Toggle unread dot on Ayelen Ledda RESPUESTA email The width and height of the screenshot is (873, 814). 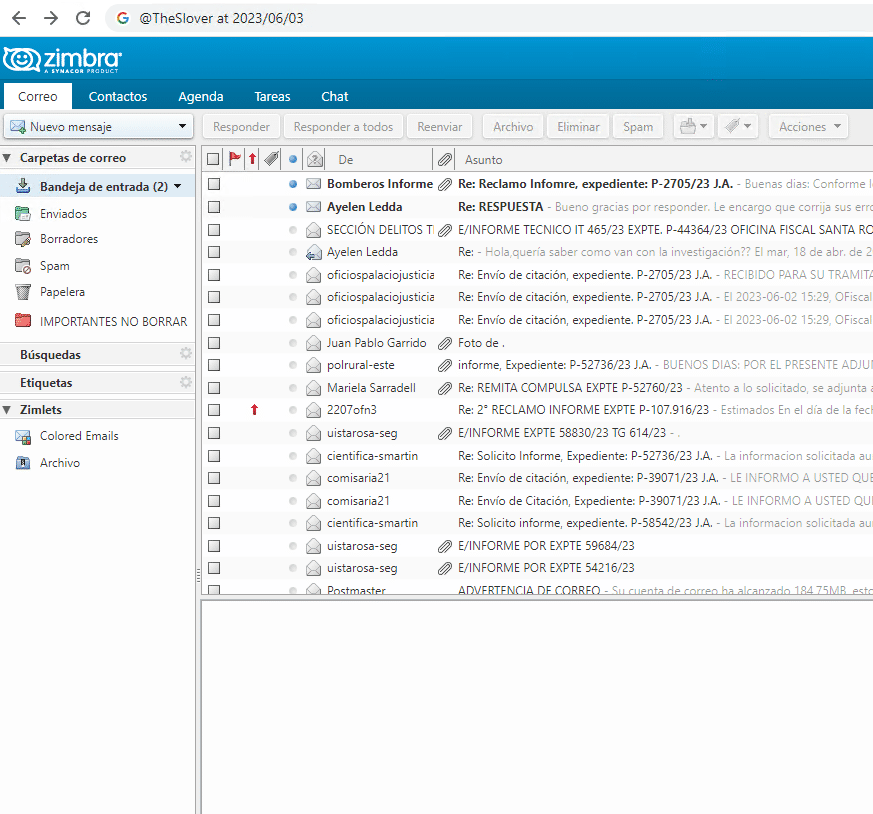click(293, 207)
